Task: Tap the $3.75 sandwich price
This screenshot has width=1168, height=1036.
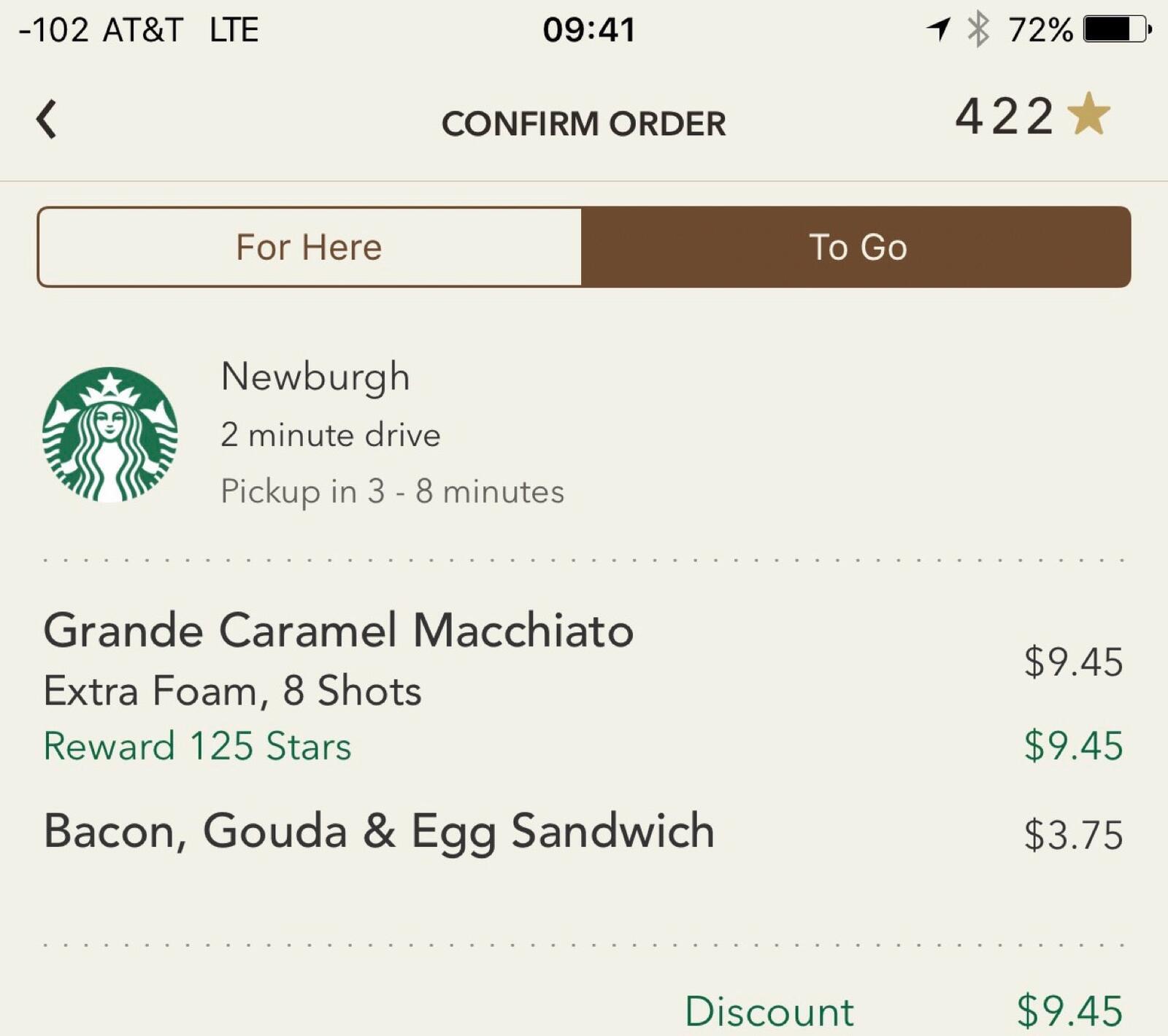Action: [1072, 834]
